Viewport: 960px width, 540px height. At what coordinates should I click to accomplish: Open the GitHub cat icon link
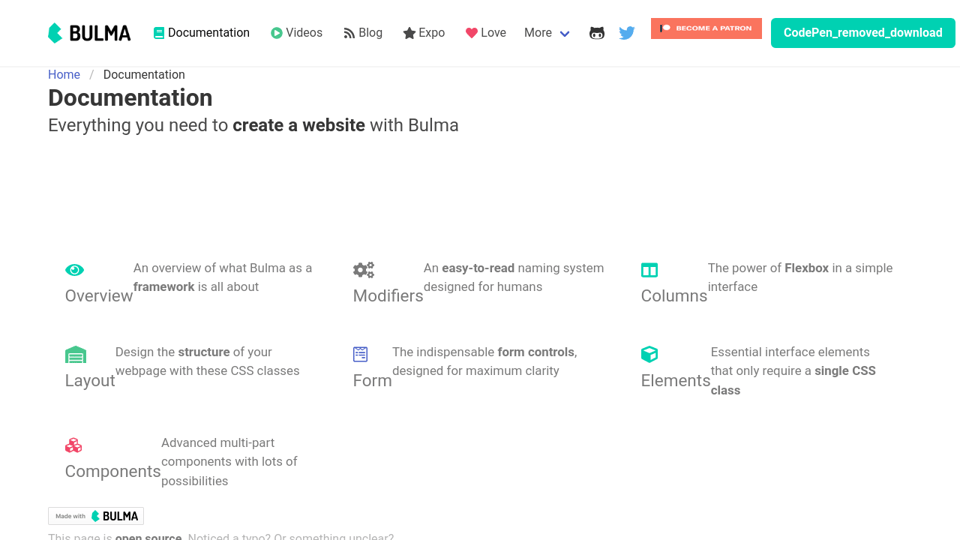pyautogui.click(x=596, y=33)
